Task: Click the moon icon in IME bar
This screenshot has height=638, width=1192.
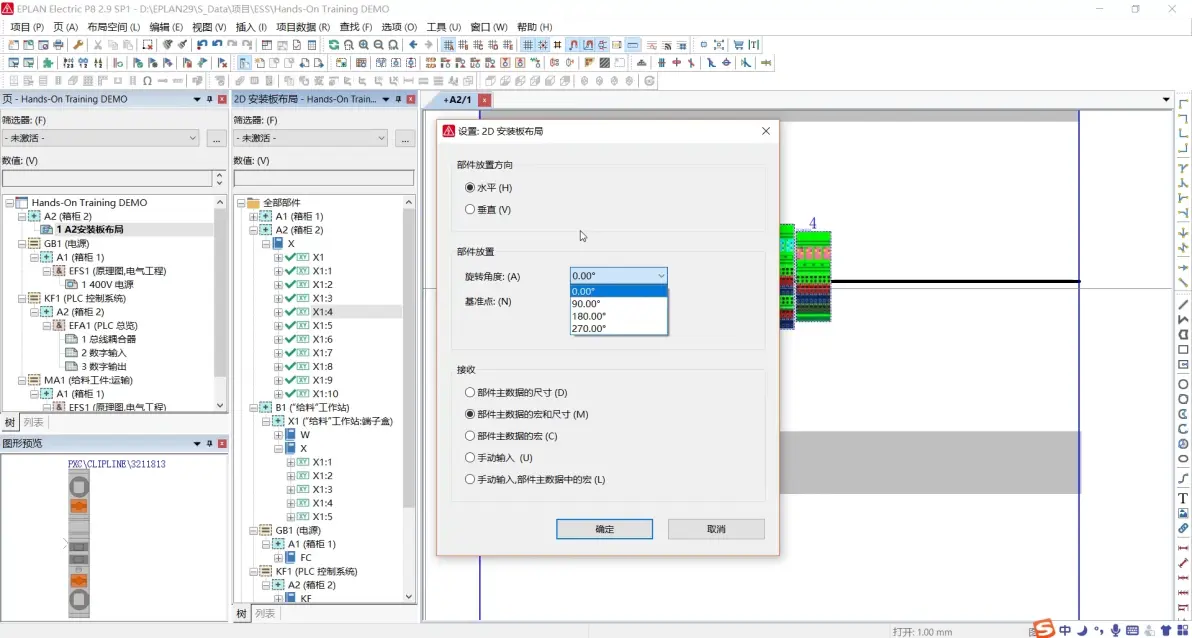Action: click(x=1082, y=630)
